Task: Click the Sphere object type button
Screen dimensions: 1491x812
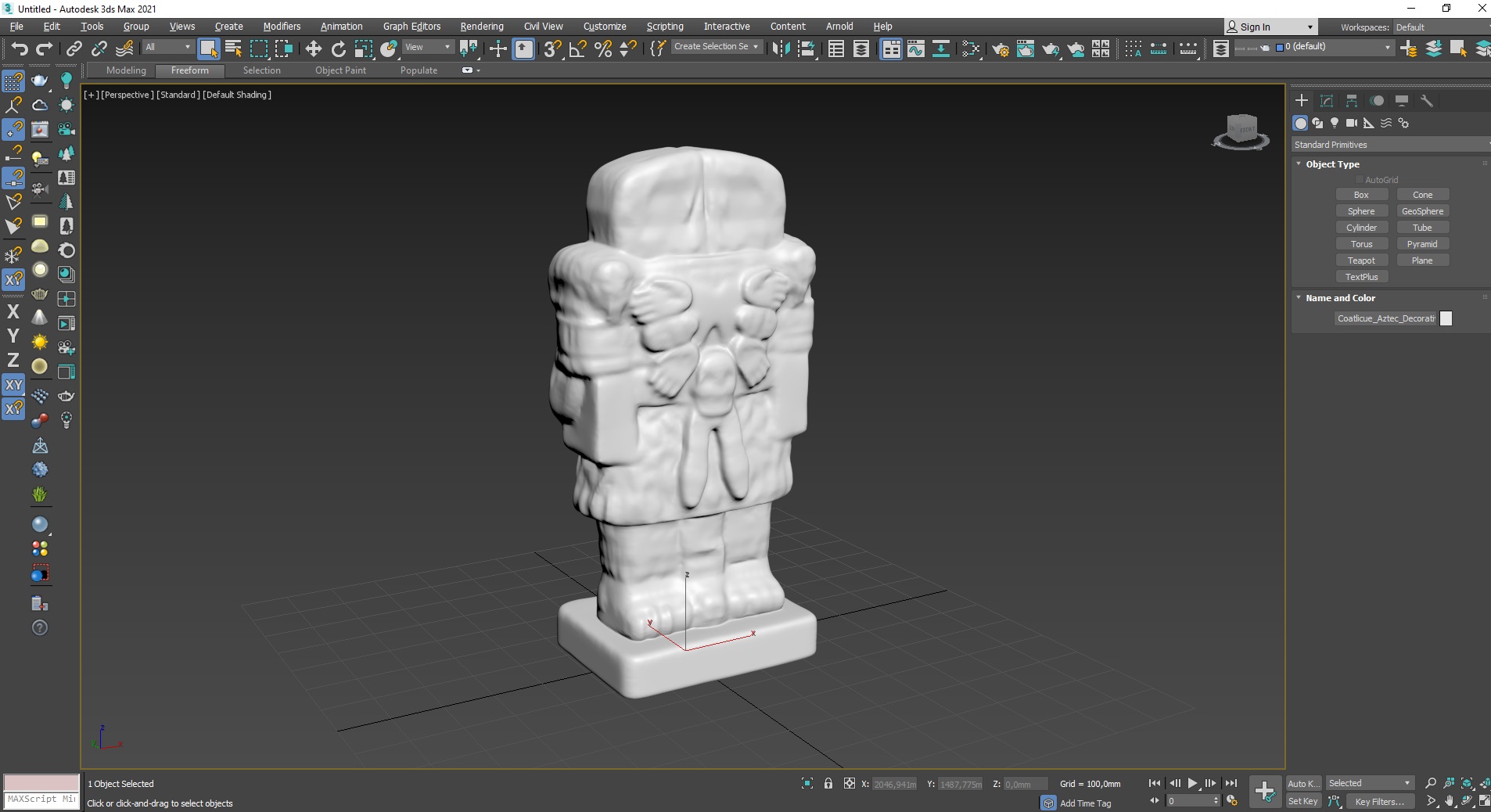Action: point(1361,211)
